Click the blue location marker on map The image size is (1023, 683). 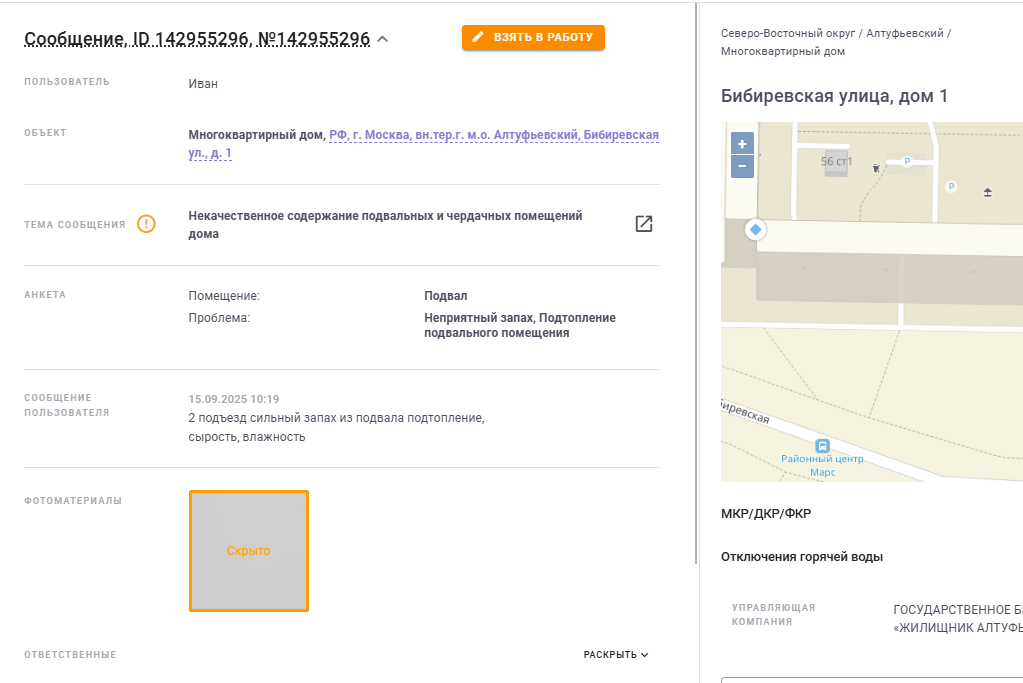pos(756,230)
